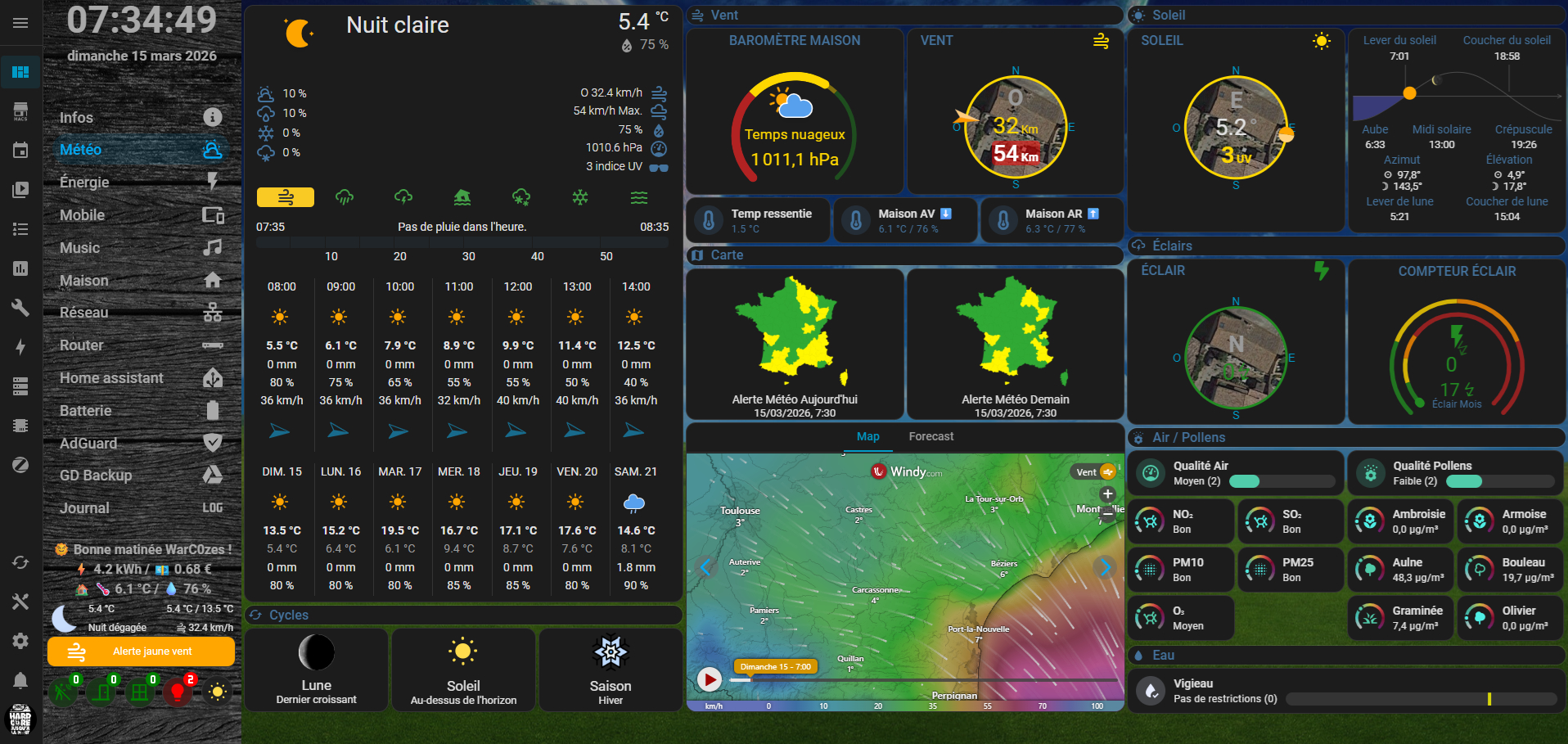Click the Bouleau pollen icon
Screen dimensions: 1568x744
(x=1480, y=569)
